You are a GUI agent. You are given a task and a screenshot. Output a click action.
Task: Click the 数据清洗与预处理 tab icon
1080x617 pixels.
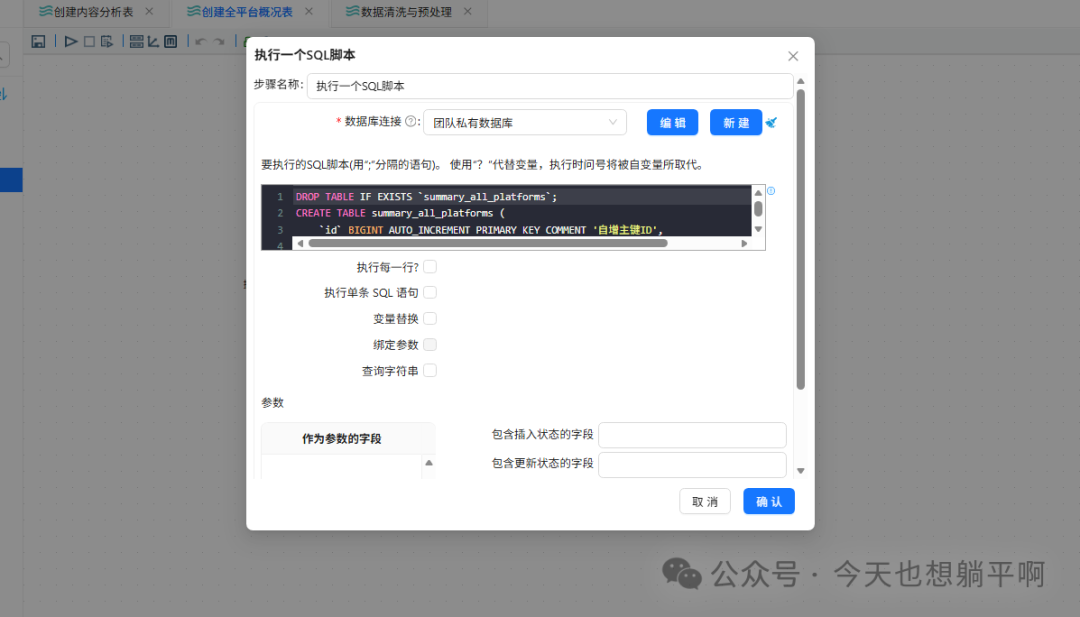(352, 11)
